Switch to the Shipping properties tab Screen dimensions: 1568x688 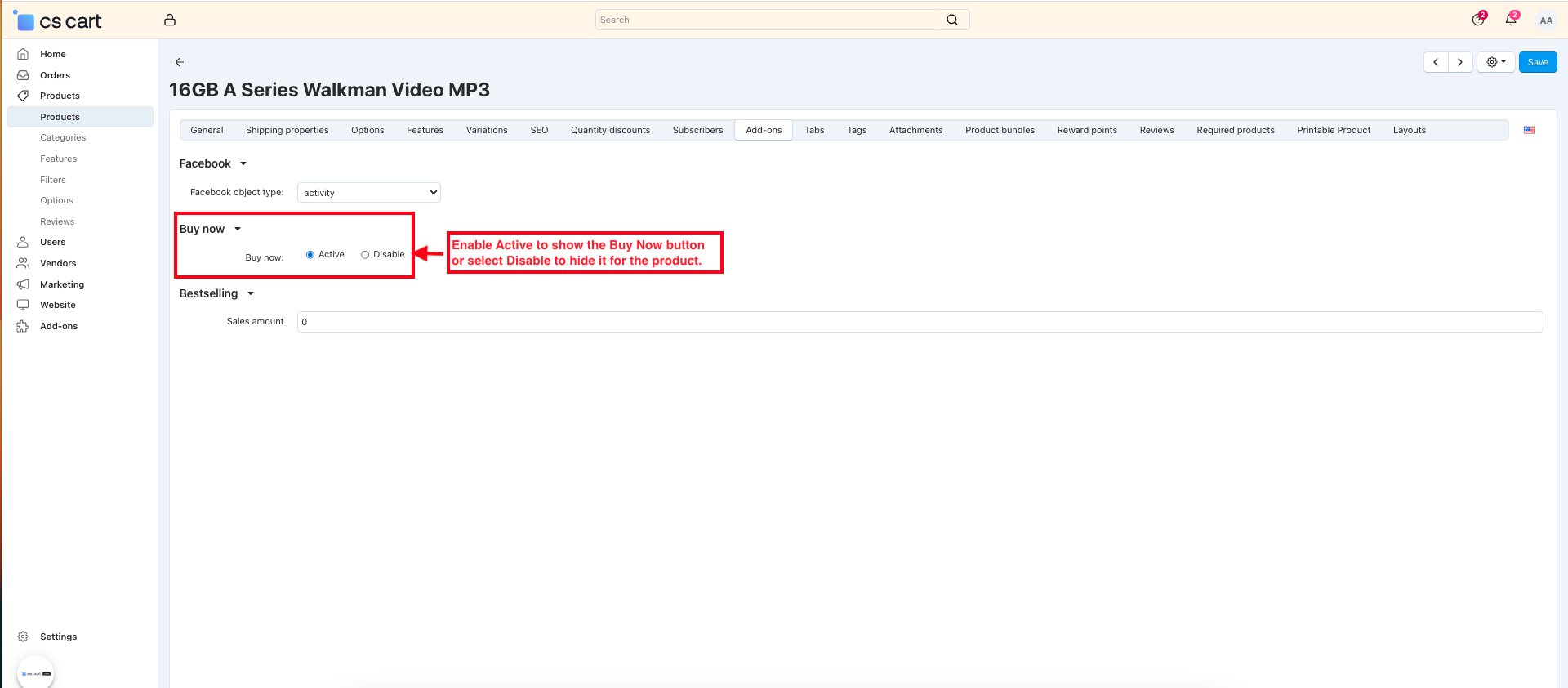coord(287,130)
